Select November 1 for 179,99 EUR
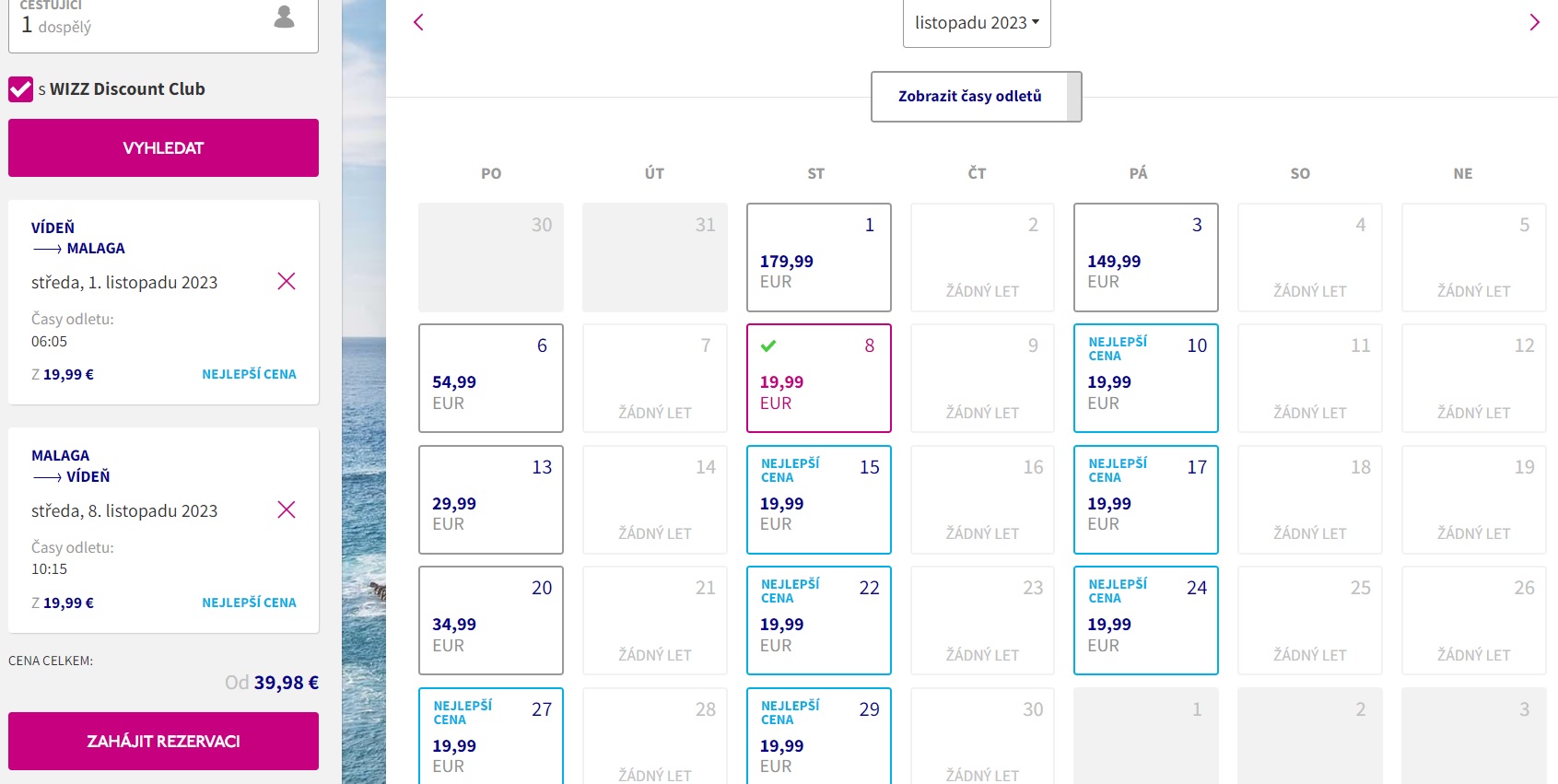Viewport: 1558px width, 784px height. 818,257
